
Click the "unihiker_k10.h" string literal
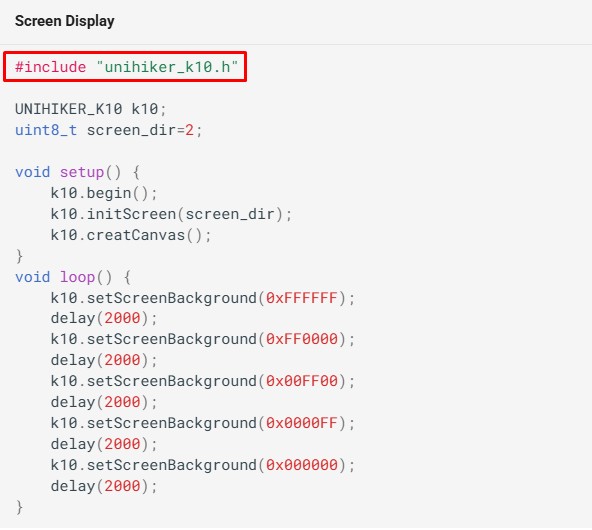point(167,67)
